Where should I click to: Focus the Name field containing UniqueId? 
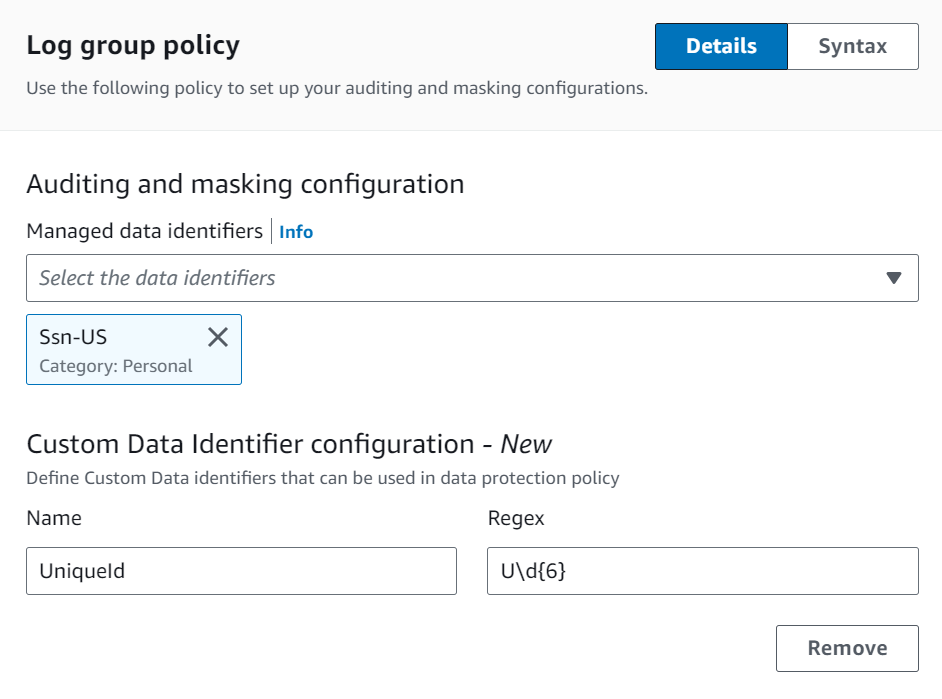pyautogui.click(x=241, y=571)
